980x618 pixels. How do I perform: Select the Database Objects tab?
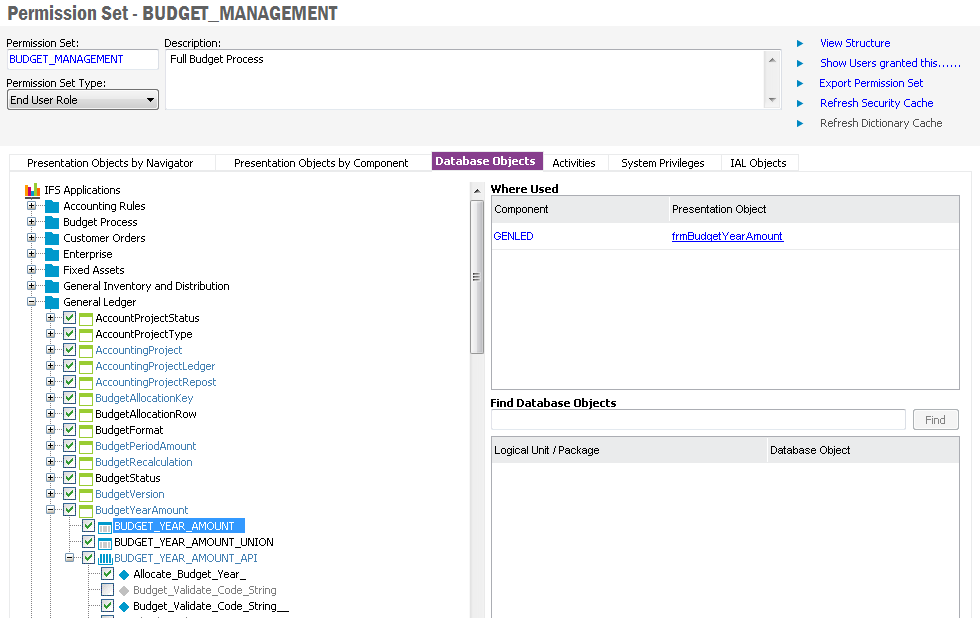point(486,161)
